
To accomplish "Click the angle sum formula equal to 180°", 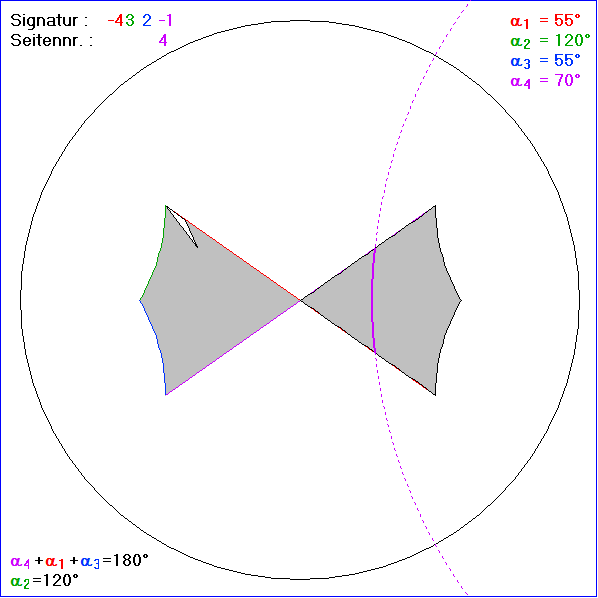I will (79, 561).
